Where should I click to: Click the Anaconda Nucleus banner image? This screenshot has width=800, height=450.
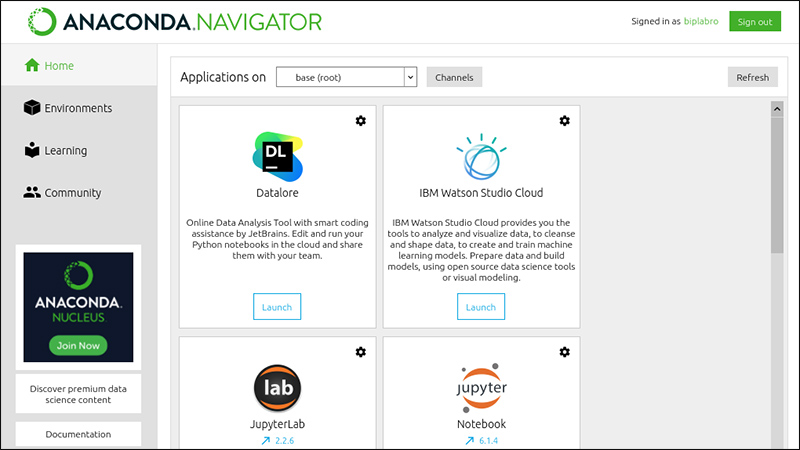(x=78, y=307)
